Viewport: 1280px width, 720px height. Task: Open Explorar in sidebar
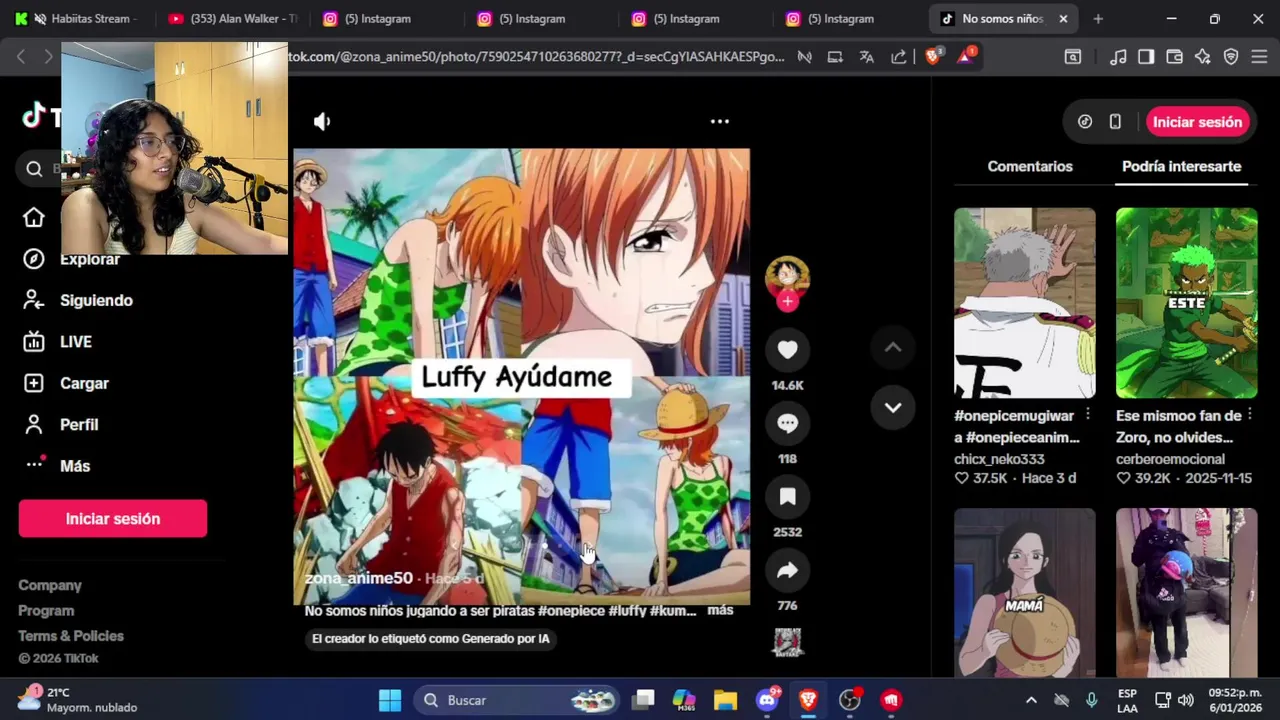(x=90, y=259)
